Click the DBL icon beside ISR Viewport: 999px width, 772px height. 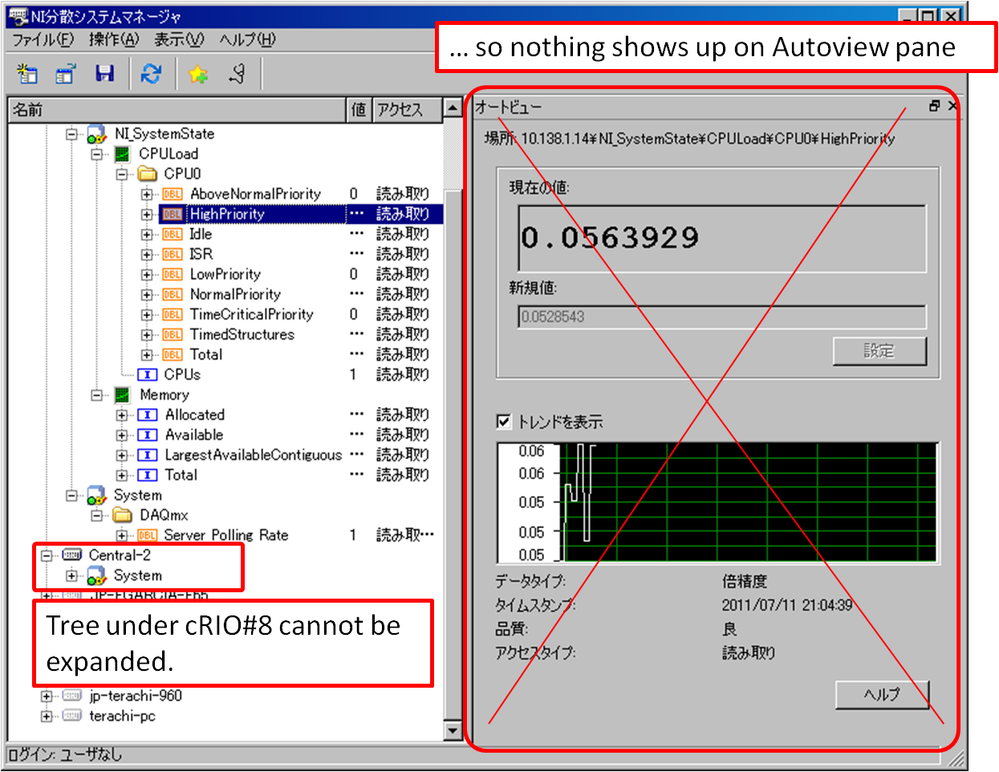coord(172,254)
